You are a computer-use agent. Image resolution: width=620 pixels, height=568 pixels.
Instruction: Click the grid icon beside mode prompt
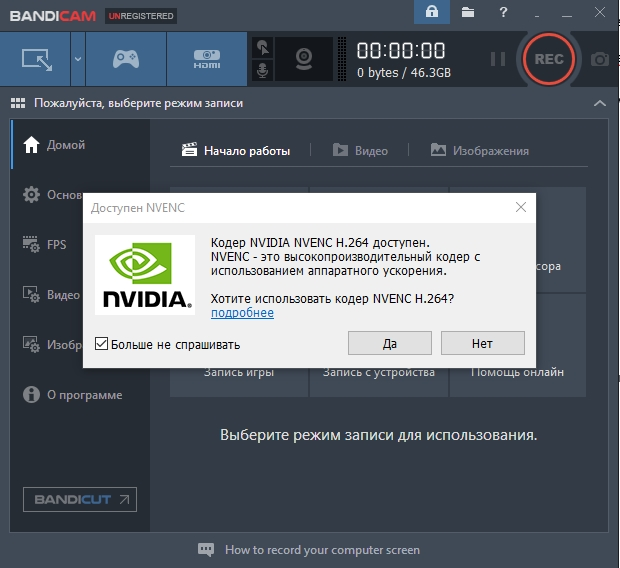18,103
